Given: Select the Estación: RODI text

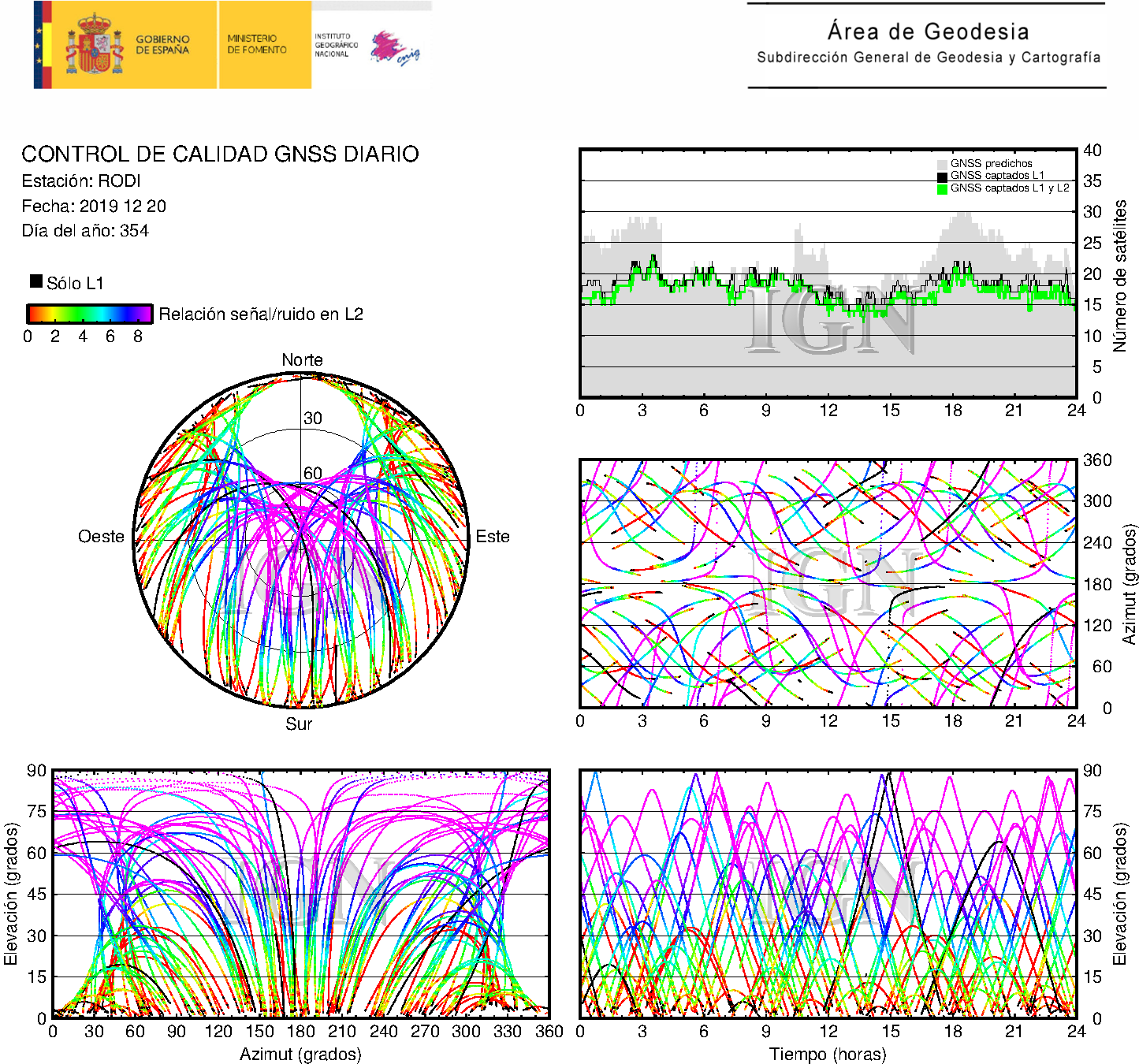Looking at the screenshot, I should [x=81, y=181].
